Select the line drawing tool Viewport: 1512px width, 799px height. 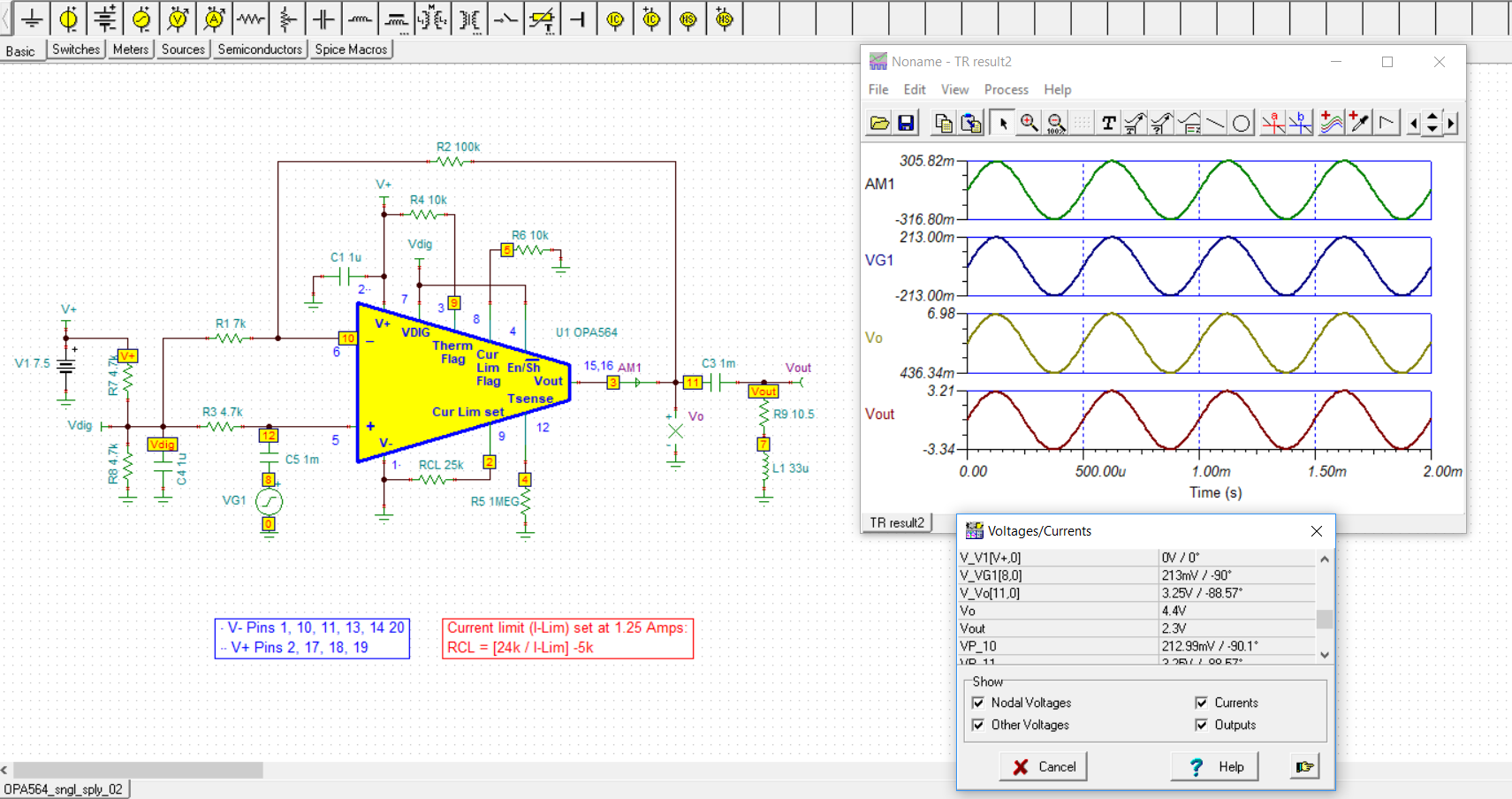1216,123
